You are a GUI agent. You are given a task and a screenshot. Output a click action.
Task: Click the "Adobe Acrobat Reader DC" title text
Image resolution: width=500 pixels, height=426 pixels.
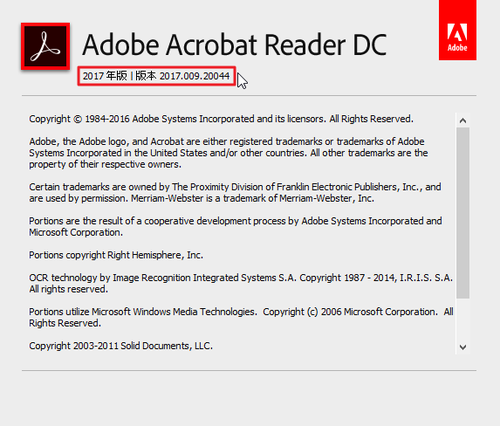pos(234,45)
